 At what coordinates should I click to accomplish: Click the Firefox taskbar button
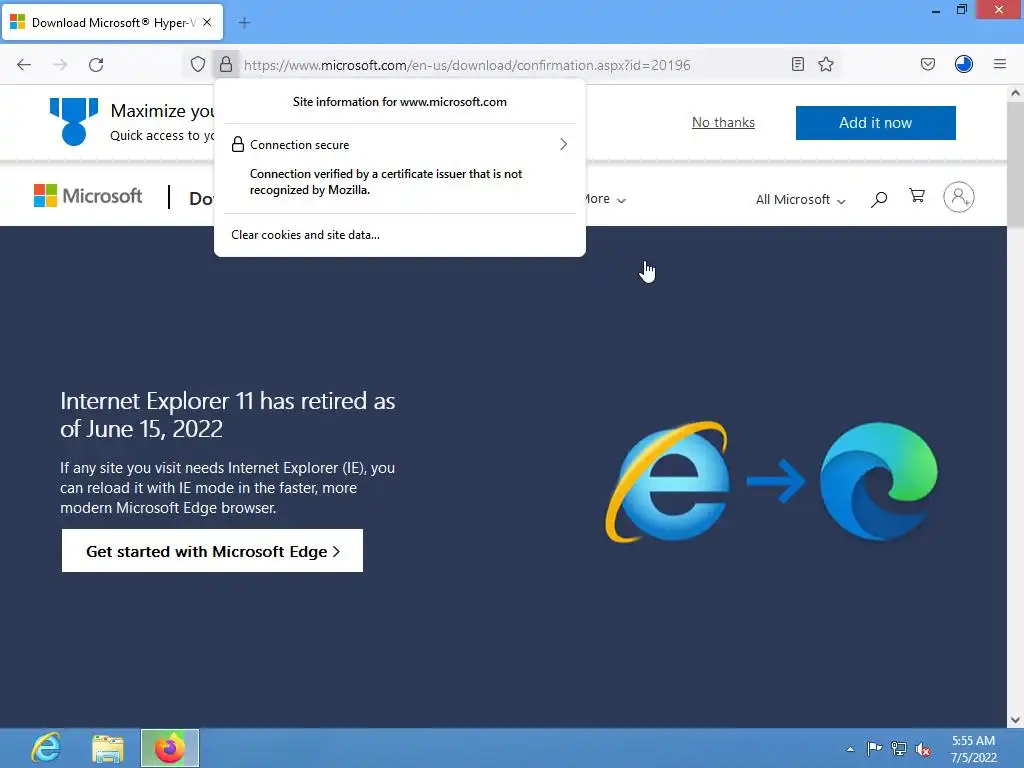pos(170,748)
